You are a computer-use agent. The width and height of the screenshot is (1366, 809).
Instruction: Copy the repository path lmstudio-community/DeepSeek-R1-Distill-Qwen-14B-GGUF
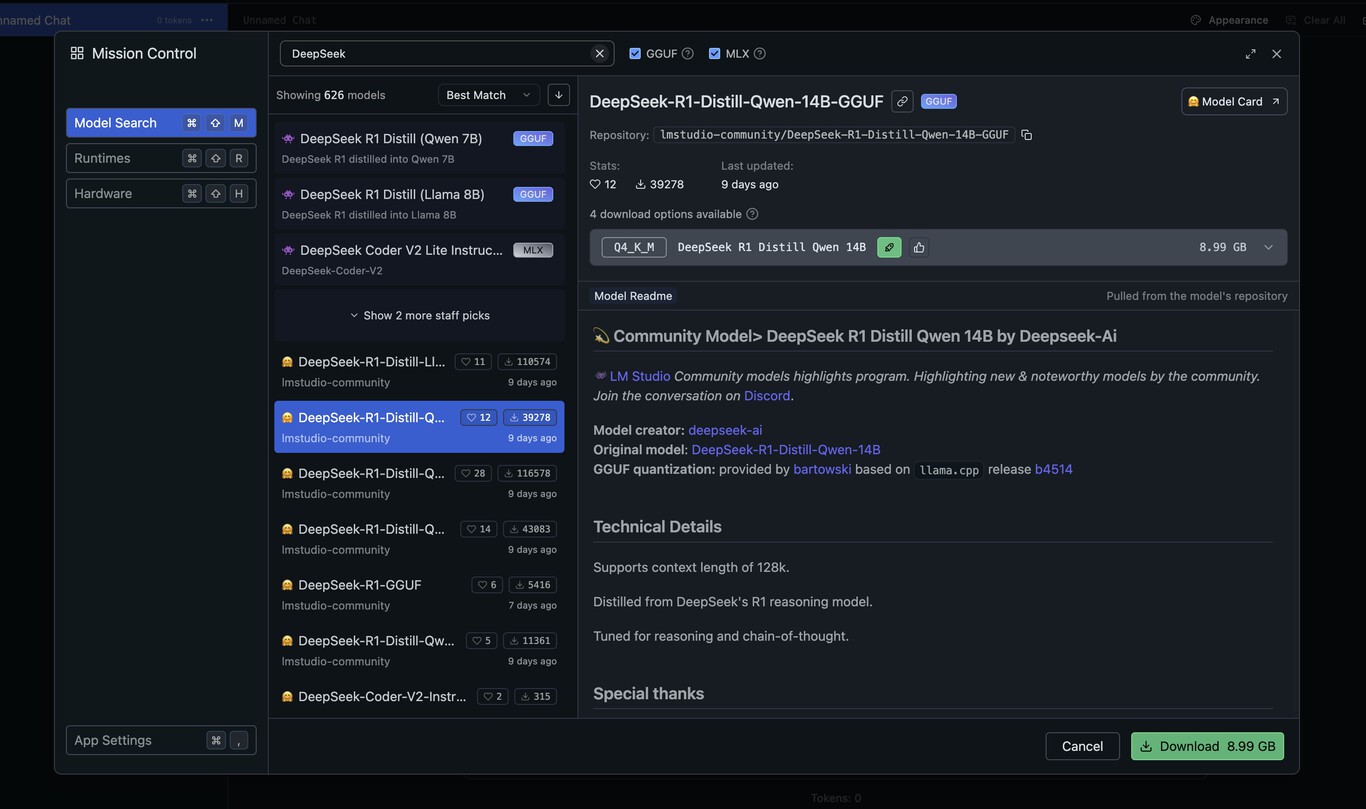[1026, 133]
